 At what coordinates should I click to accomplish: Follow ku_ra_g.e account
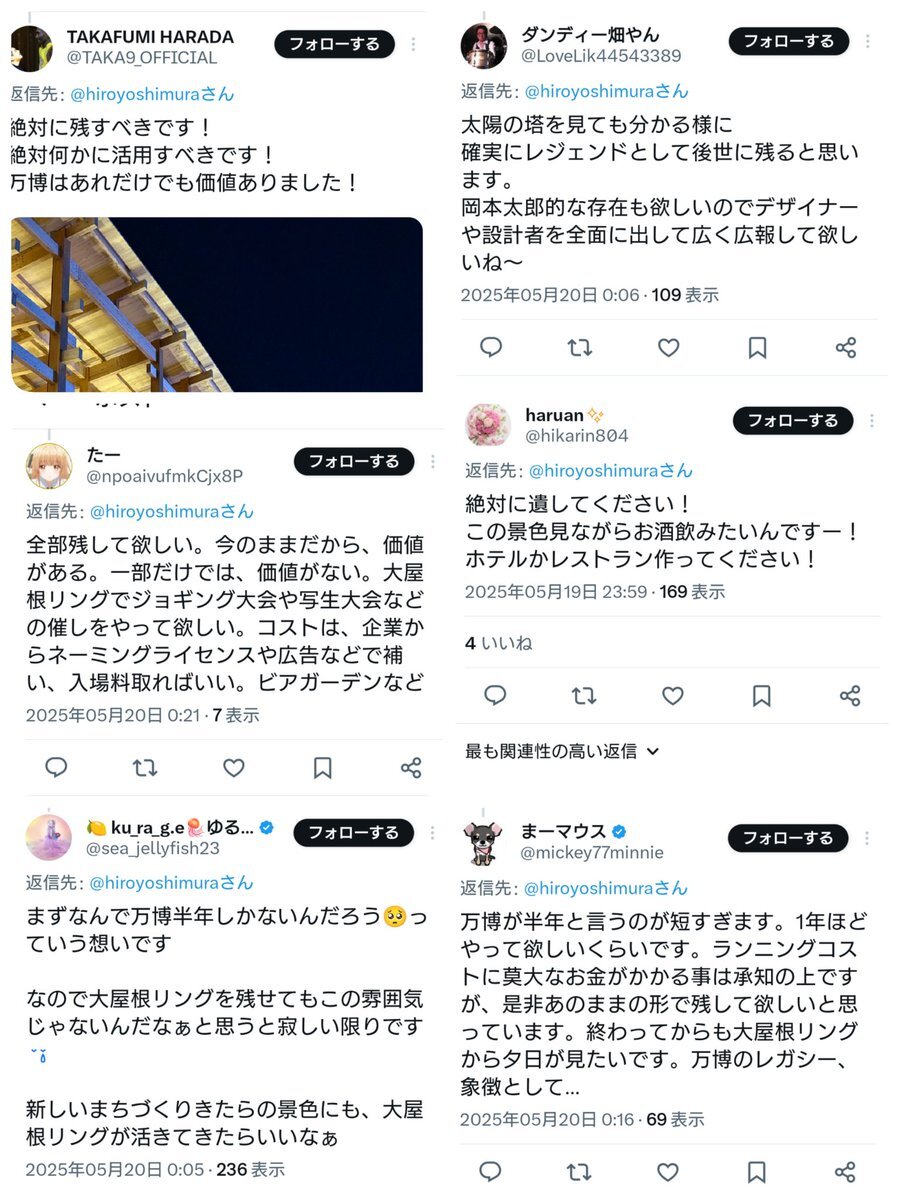pos(353,832)
